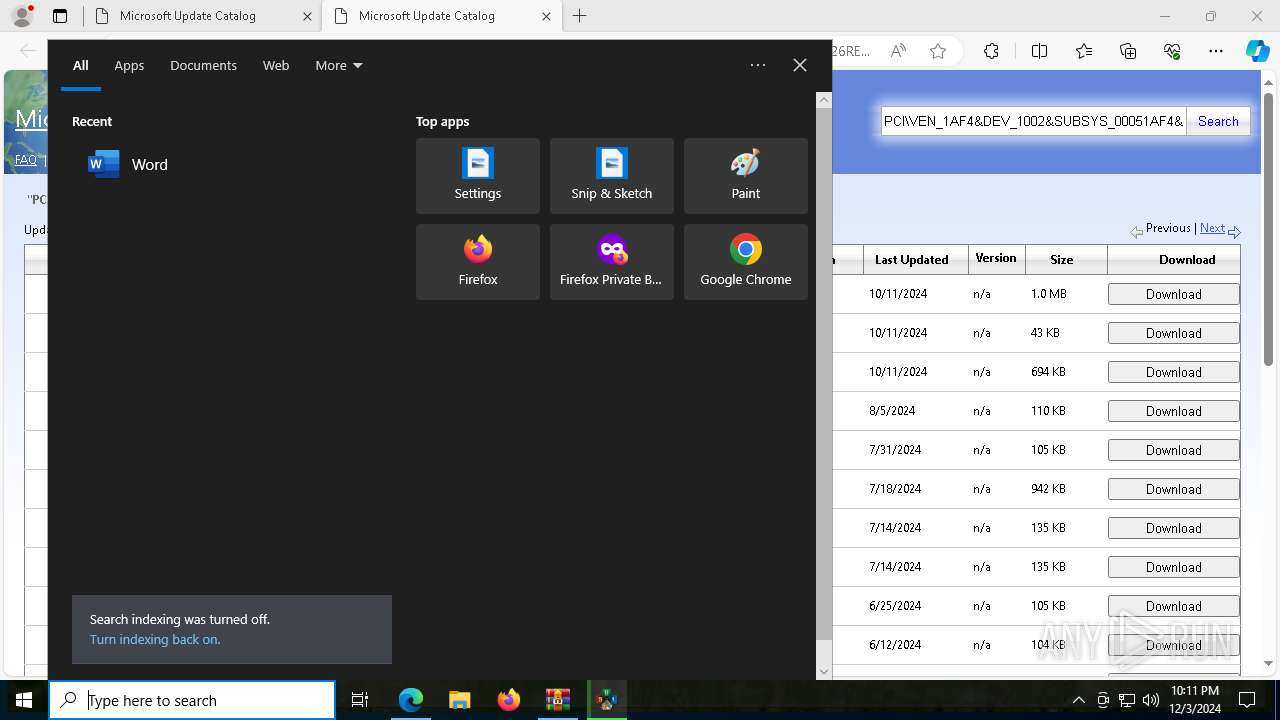Expand the More search filter dropdown
Viewport: 1280px width, 720px height.
pyautogui.click(x=339, y=65)
